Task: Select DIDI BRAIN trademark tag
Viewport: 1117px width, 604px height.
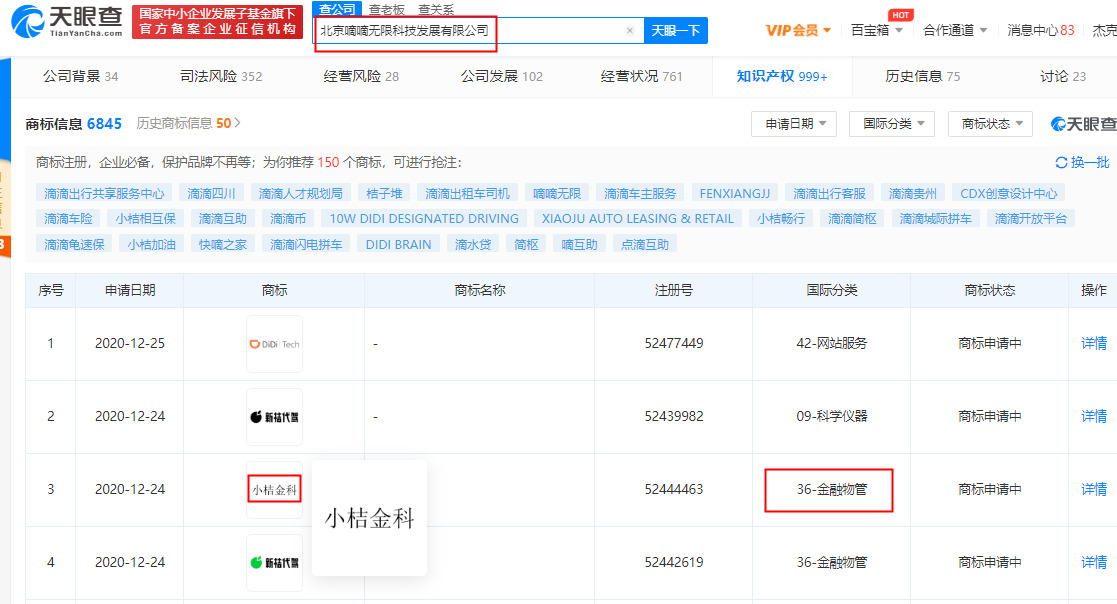Action: [x=398, y=244]
